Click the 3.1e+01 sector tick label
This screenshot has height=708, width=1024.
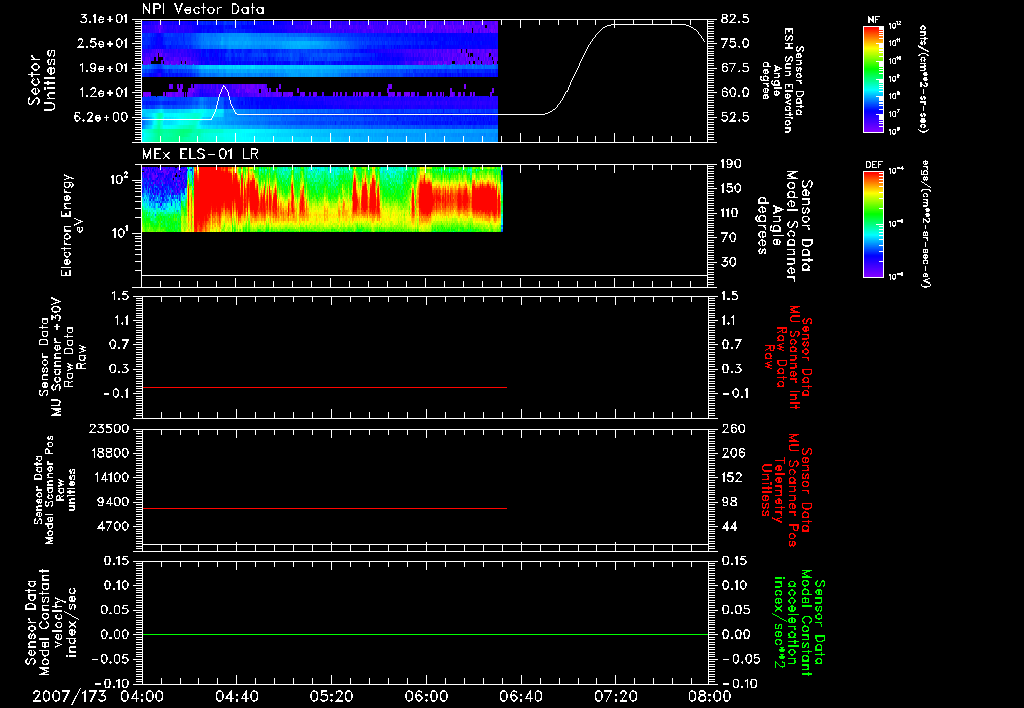click(x=106, y=19)
